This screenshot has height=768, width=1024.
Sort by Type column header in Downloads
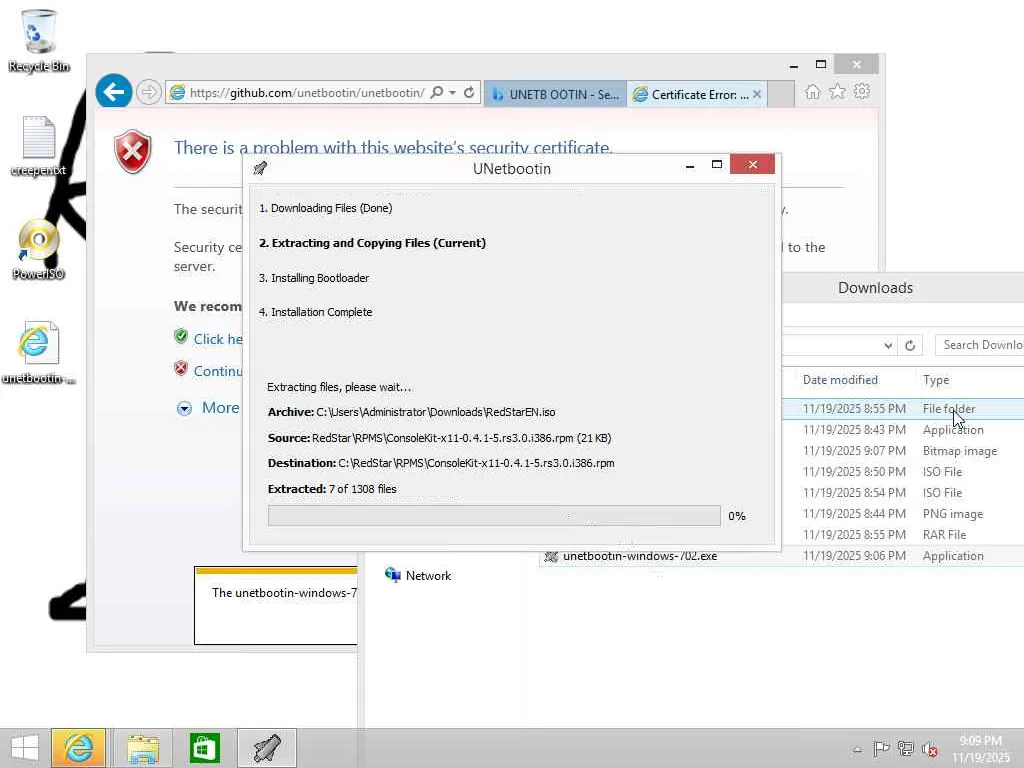(x=936, y=380)
